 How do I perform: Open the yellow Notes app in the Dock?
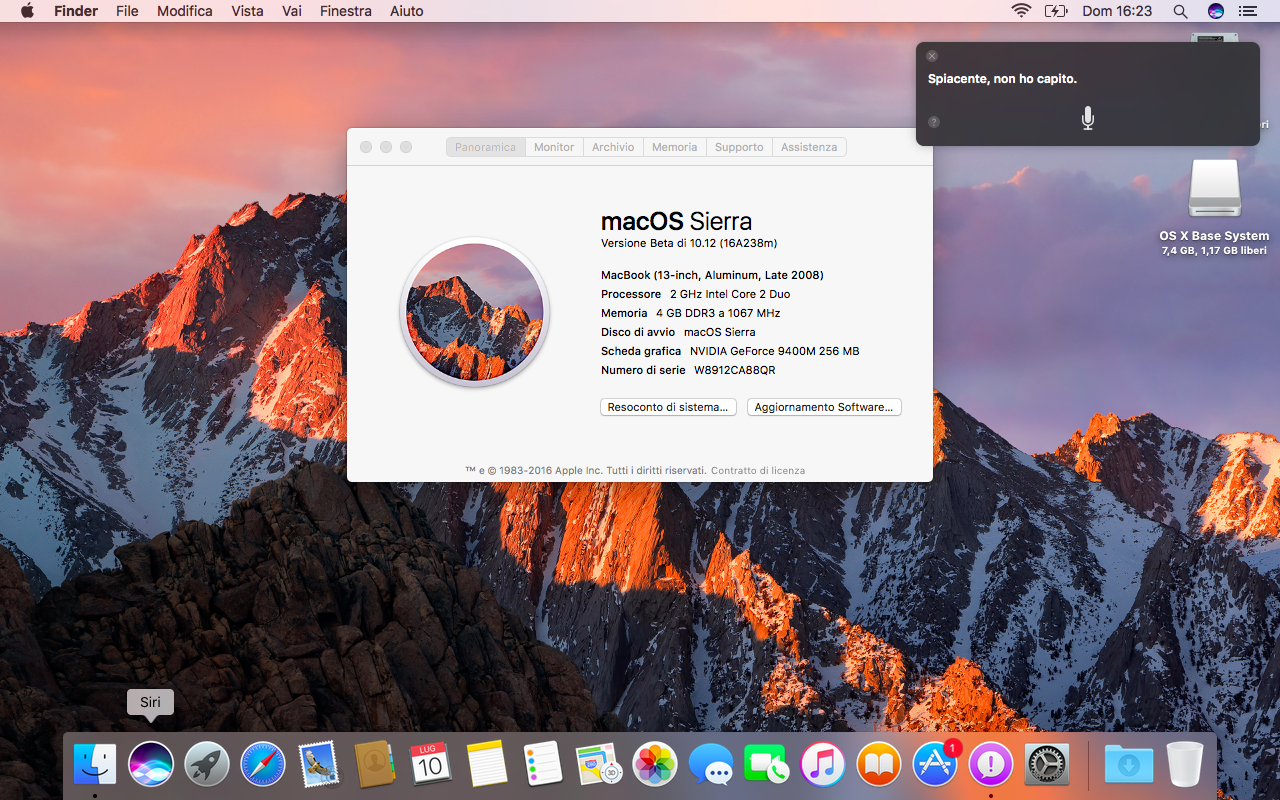click(487, 765)
